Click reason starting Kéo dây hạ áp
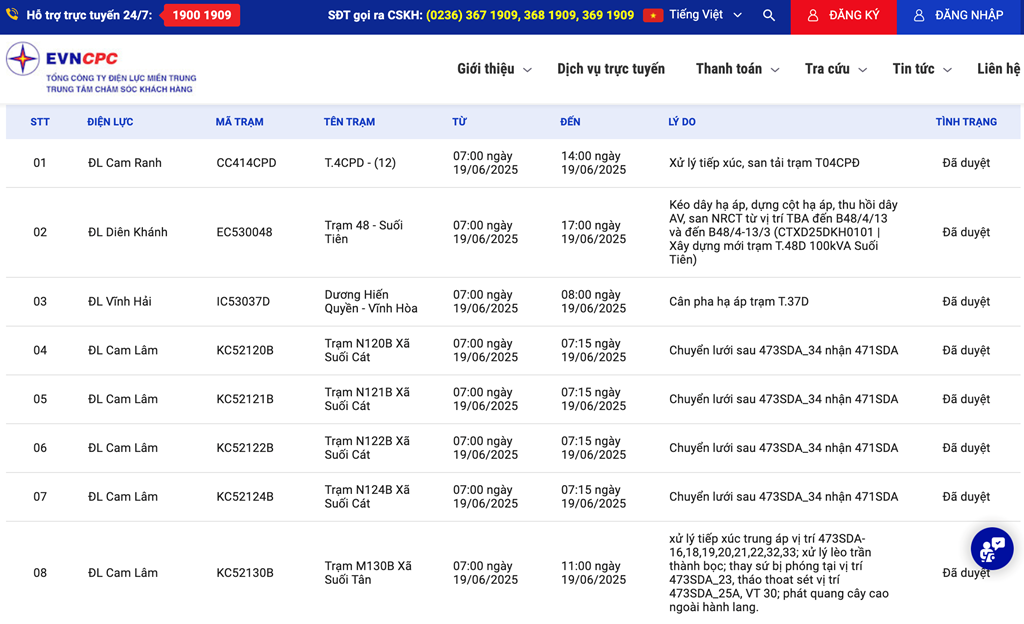1024x624 pixels. 783,232
